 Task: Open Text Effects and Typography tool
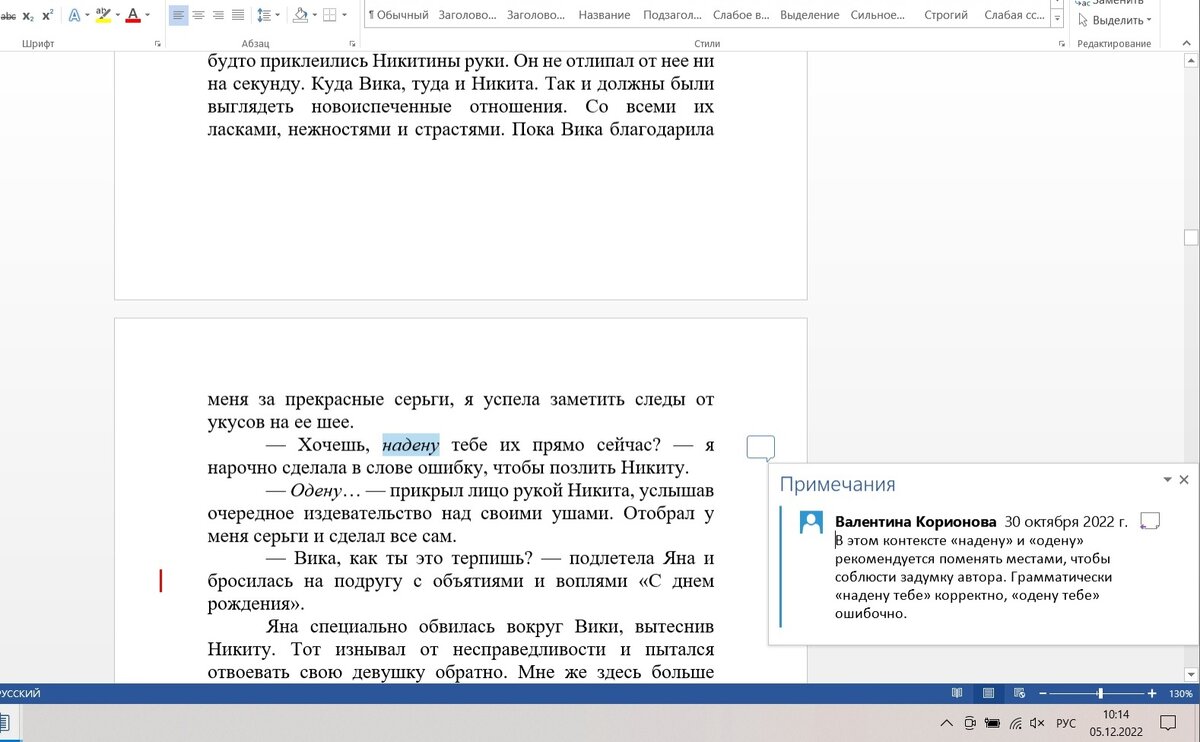click(74, 13)
